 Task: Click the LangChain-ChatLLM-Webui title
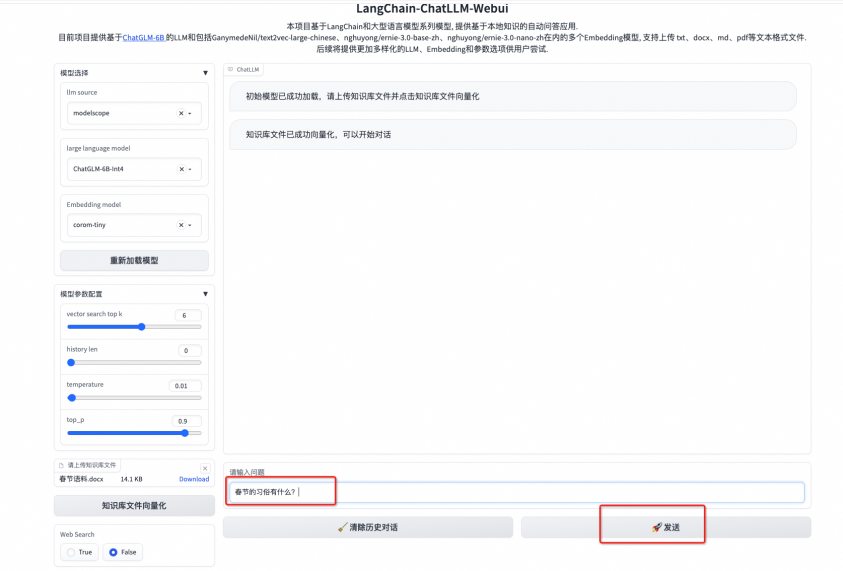(x=432, y=9)
